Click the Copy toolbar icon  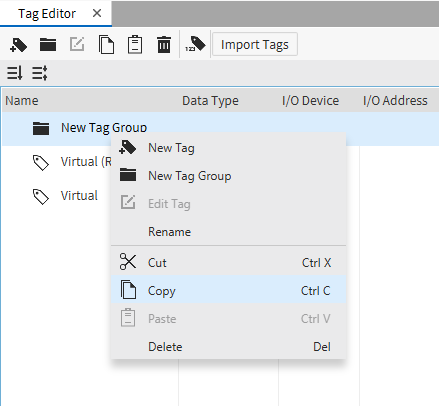pyautogui.click(x=106, y=45)
